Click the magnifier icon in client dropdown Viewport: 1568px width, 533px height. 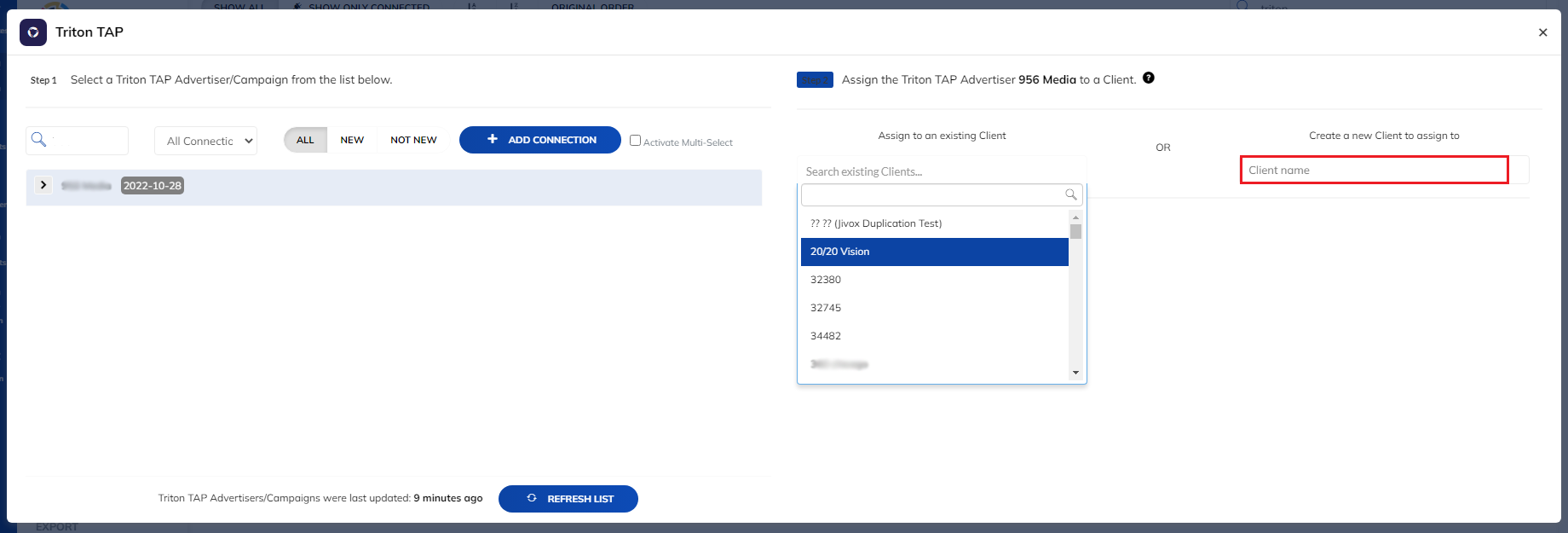(x=1071, y=194)
